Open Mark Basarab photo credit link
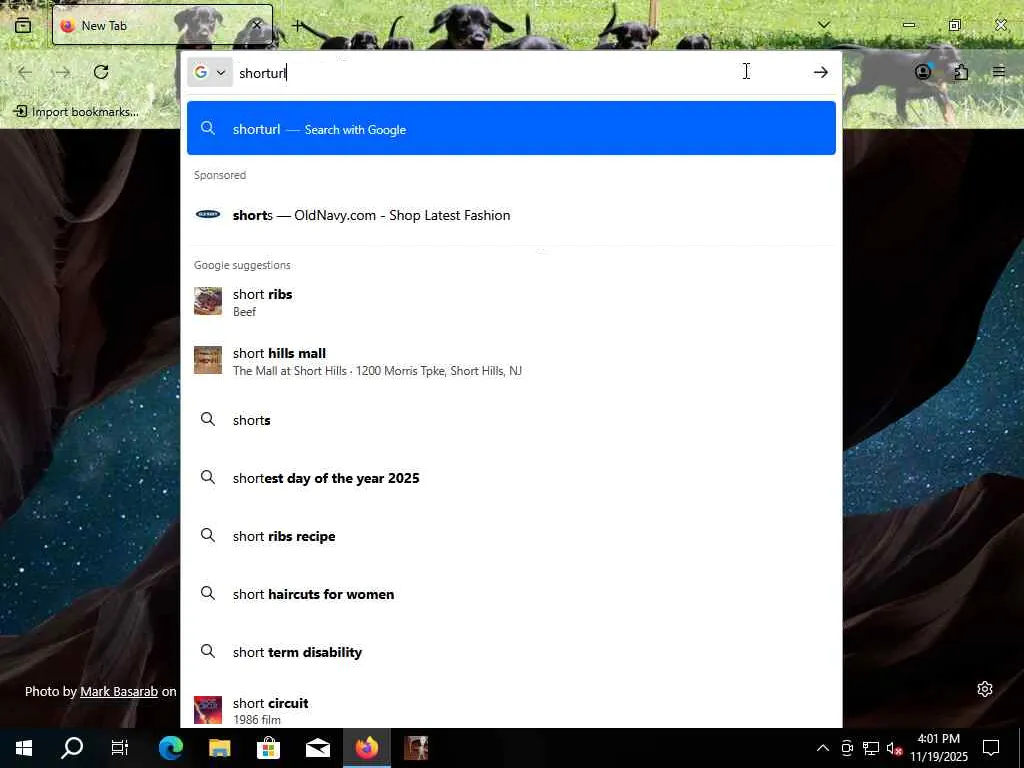This screenshot has width=1024, height=768. click(119, 691)
